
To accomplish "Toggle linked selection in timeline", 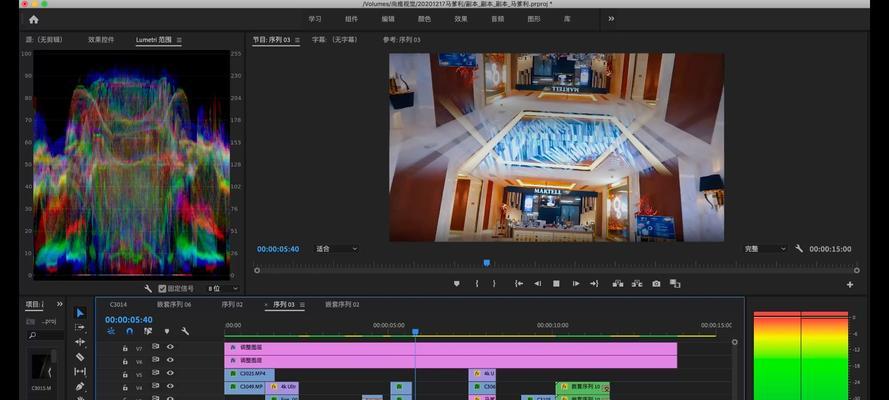I will point(148,331).
